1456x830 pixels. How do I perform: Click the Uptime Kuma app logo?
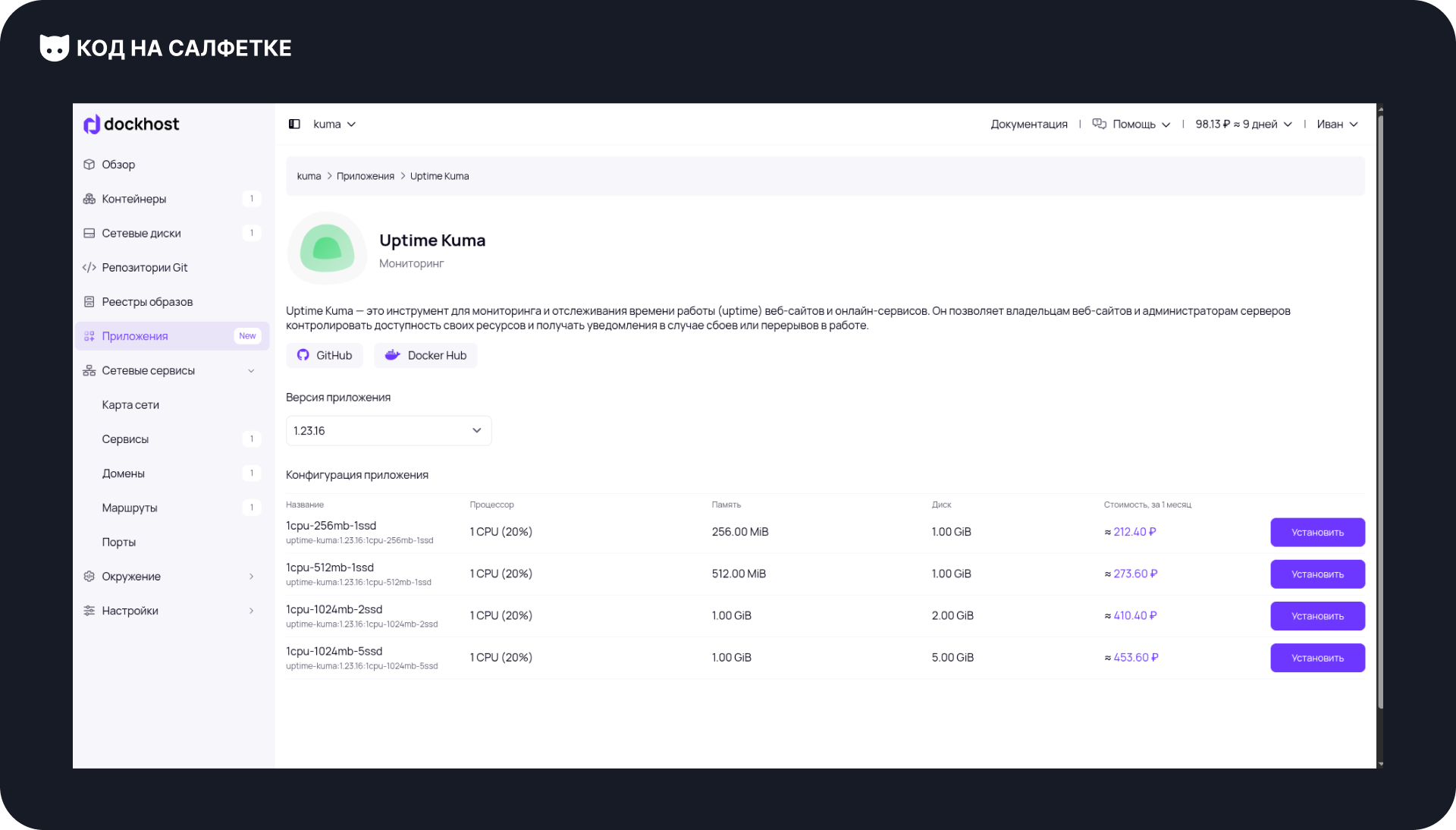(327, 248)
